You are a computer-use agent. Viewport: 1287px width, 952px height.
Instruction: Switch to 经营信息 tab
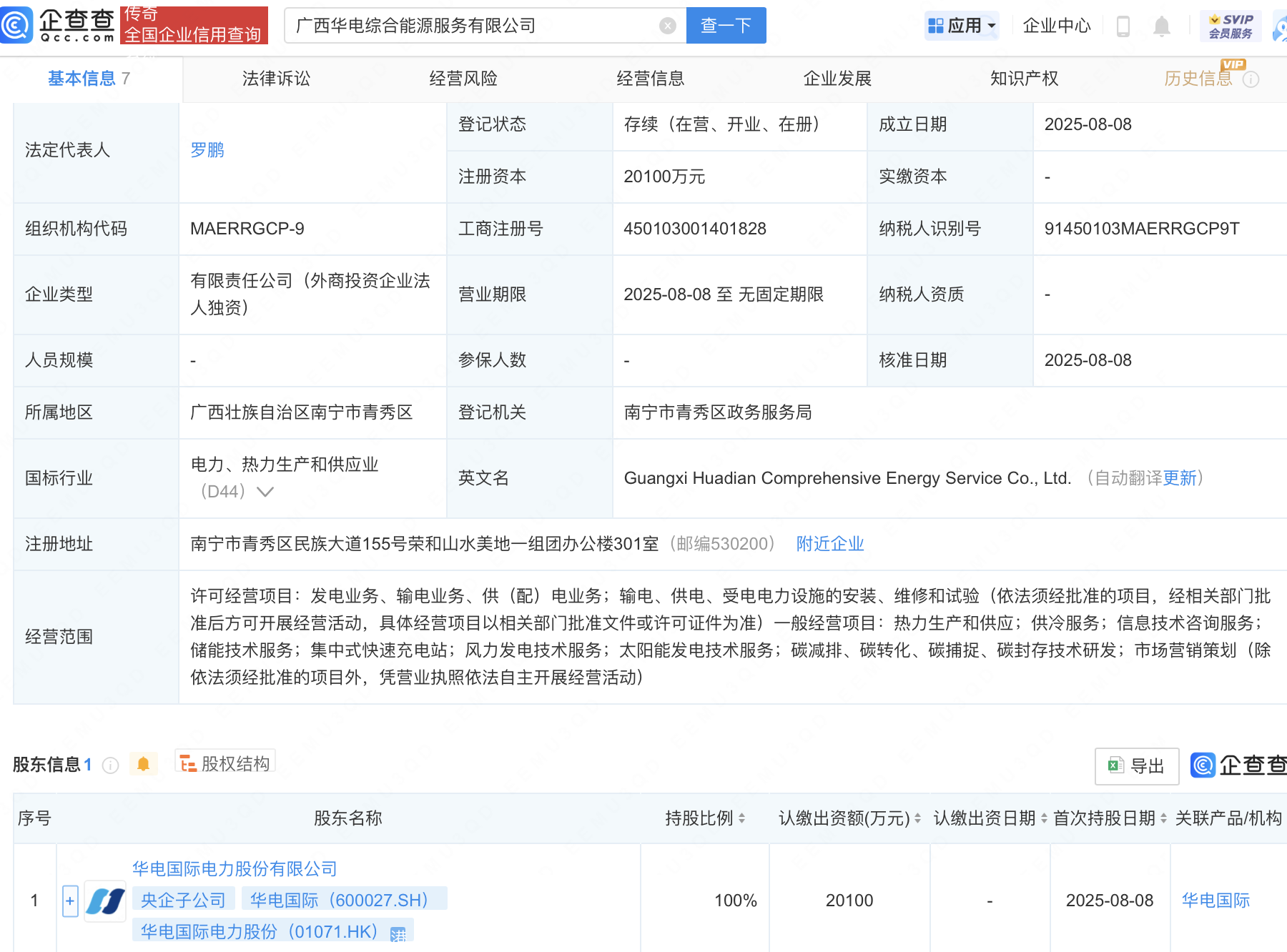pos(651,79)
